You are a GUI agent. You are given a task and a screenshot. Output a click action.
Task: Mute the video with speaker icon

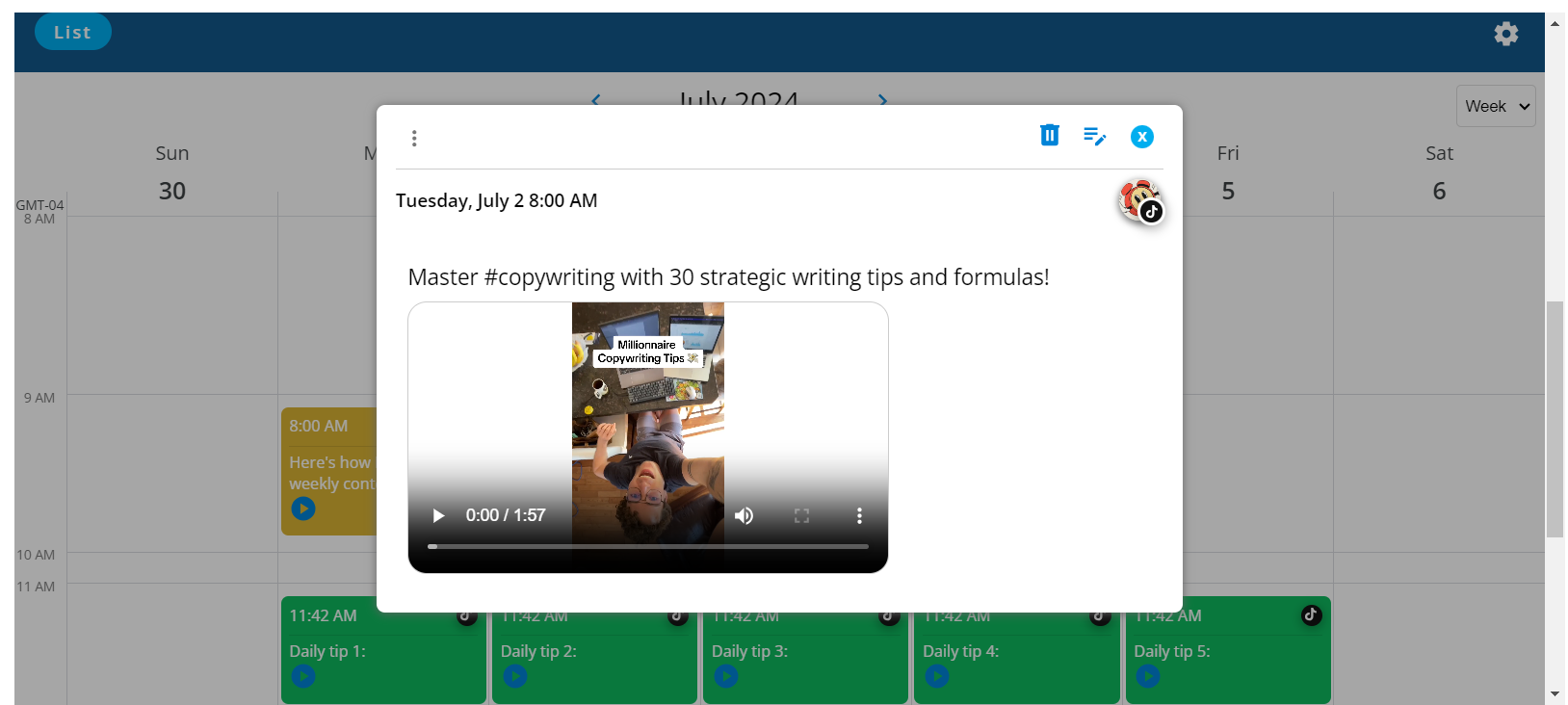[x=744, y=515]
